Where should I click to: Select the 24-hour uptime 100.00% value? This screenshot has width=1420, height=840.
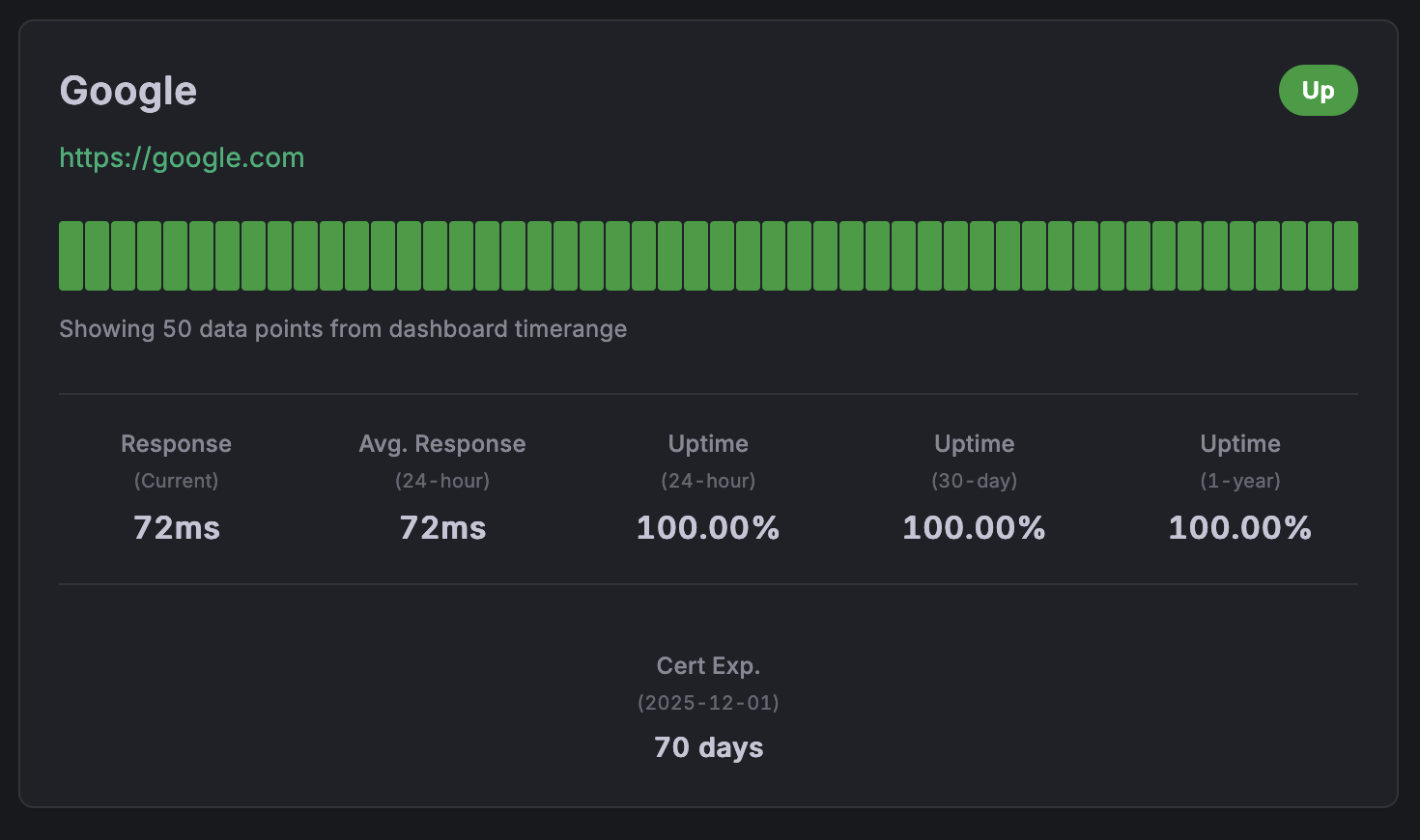[x=708, y=528]
